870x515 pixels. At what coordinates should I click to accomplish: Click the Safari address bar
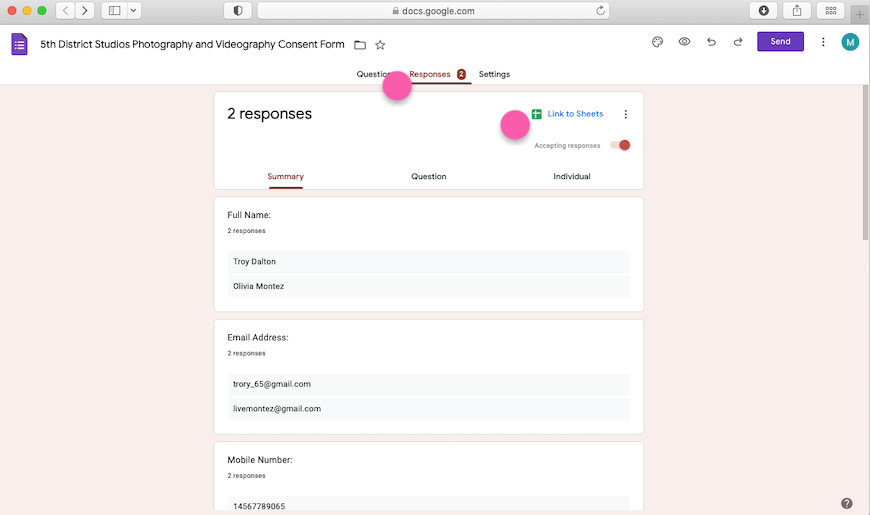click(x=432, y=11)
